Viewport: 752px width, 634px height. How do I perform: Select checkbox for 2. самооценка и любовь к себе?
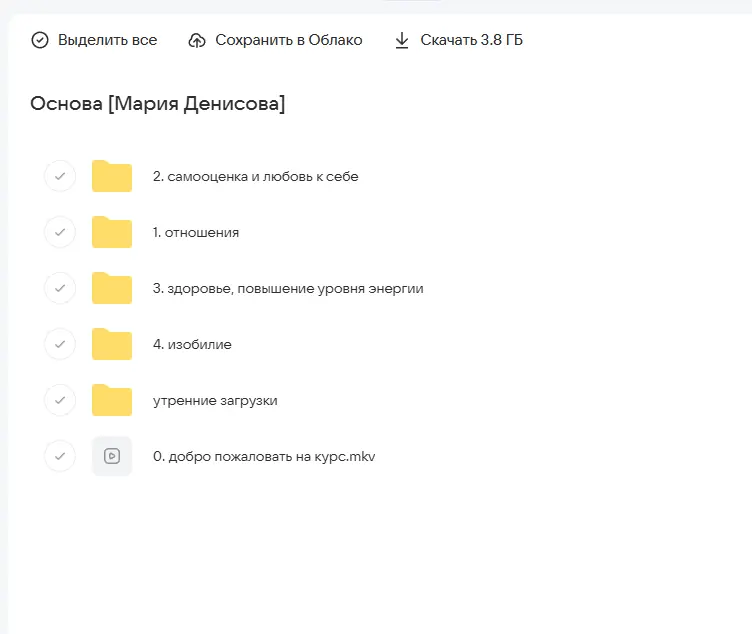(60, 176)
